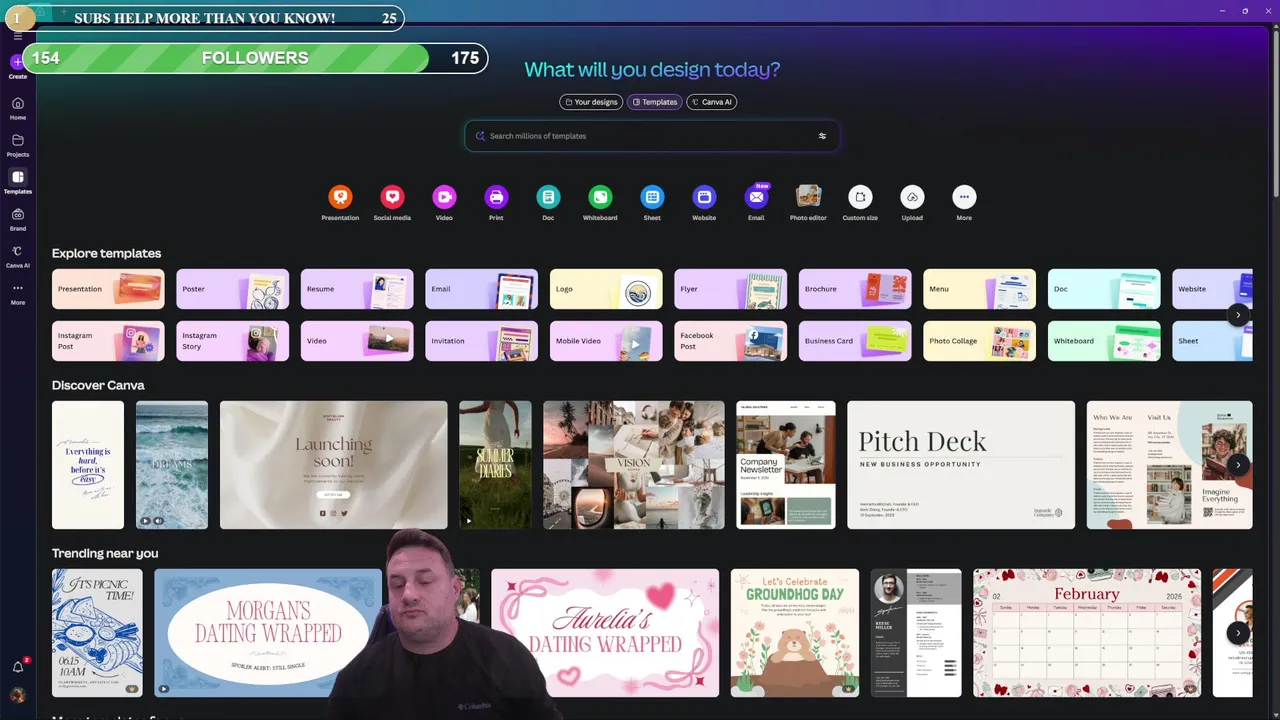Open Projects folder icon in sidebar
This screenshot has width=1280, height=720.
[17, 141]
